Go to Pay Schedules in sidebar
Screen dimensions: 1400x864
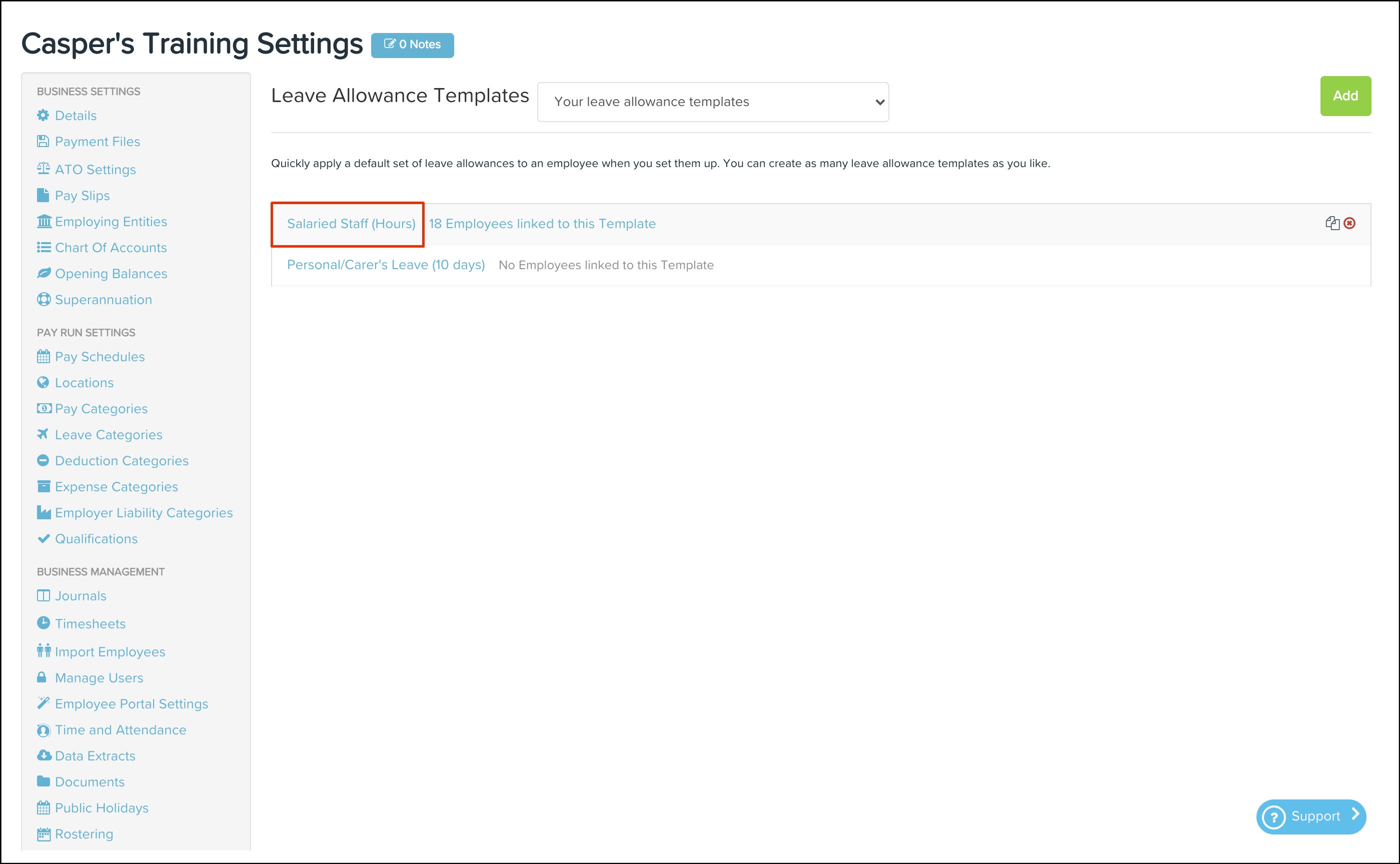[x=100, y=357]
